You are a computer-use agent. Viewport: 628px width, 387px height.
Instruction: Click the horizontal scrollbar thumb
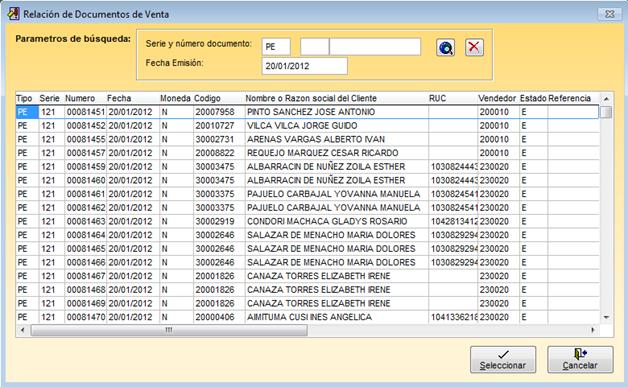(169, 330)
